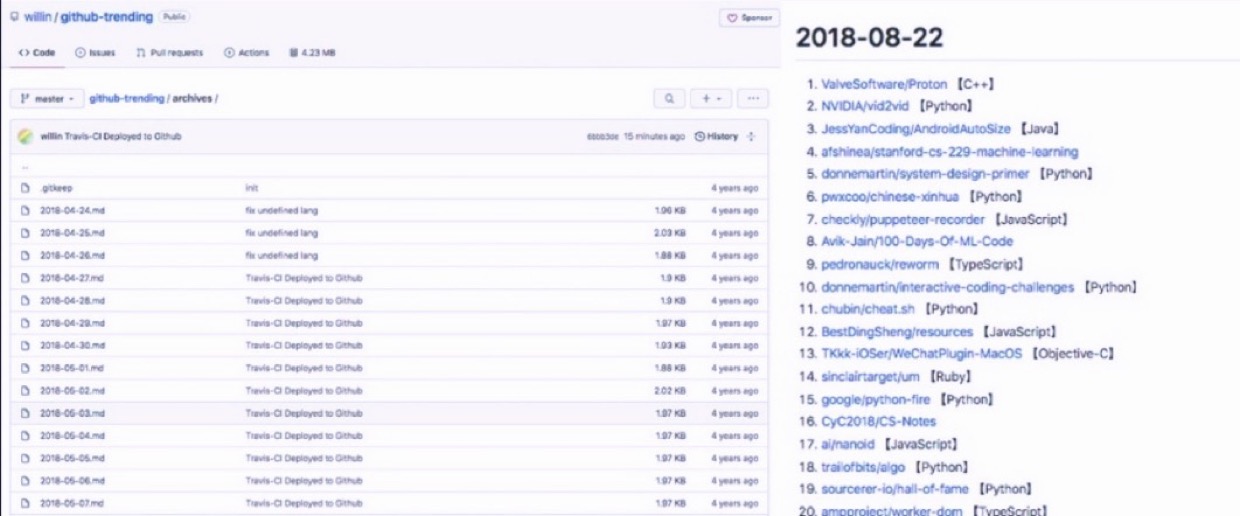Image resolution: width=1240 pixels, height=516 pixels.
Task: Open the commit History link
Action: coord(717,136)
